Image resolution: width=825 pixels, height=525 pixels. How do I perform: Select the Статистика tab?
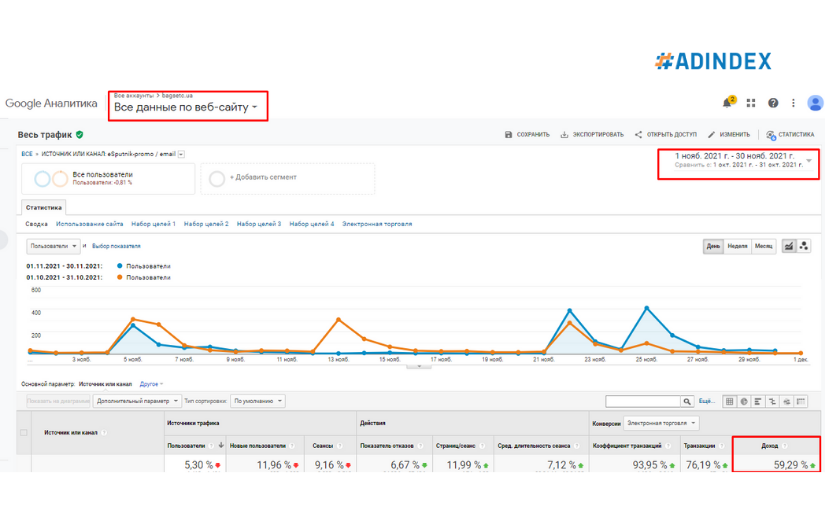(x=44, y=208)
